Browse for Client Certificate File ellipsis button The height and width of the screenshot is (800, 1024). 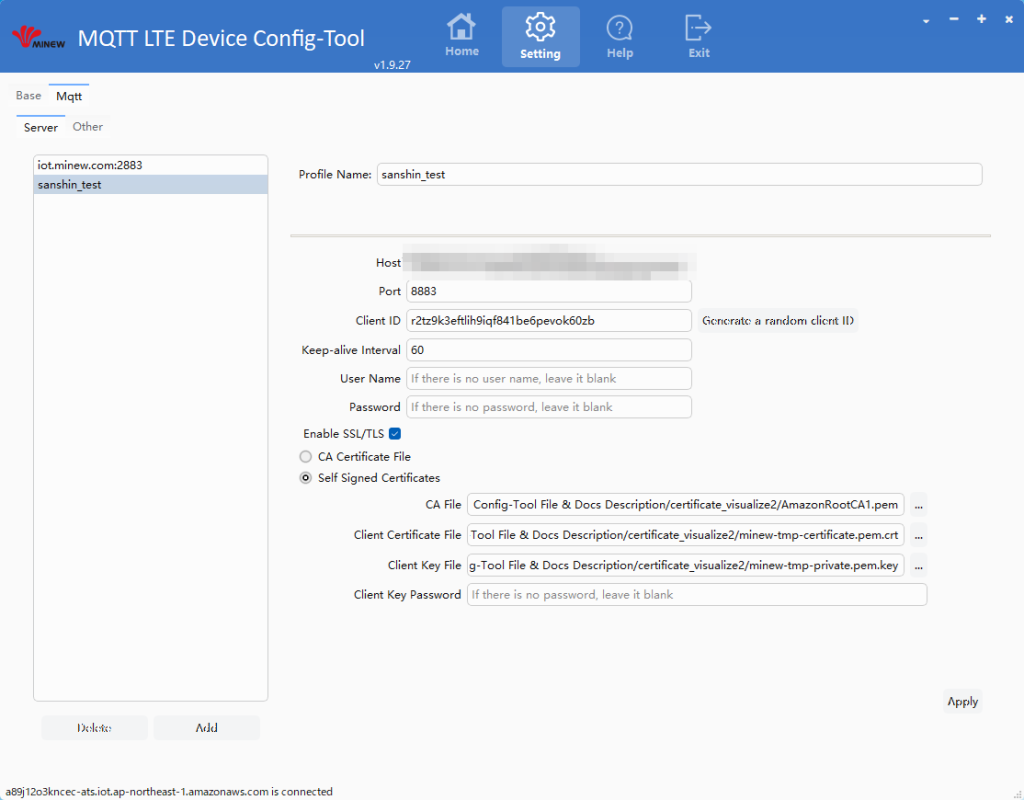click(x=918, y=535)
